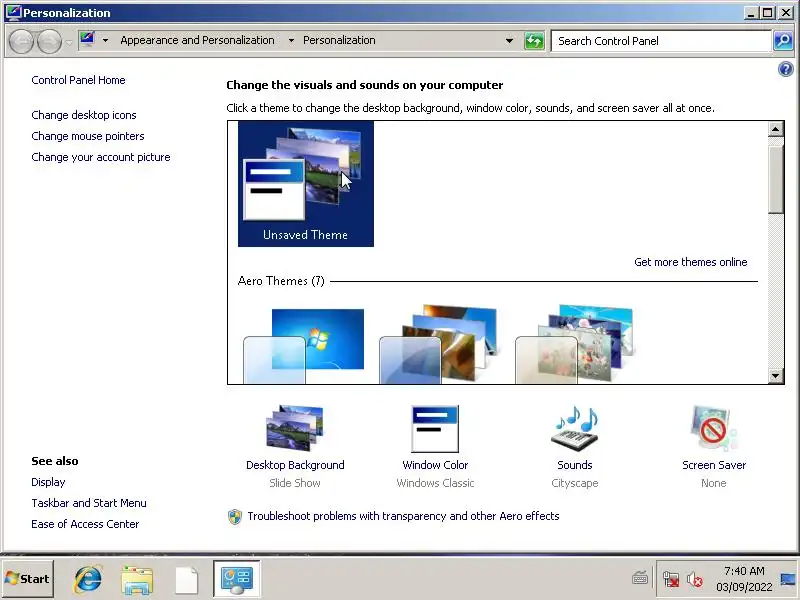
Task: Click the Sounds label link
Action: [x=574, y=465]
